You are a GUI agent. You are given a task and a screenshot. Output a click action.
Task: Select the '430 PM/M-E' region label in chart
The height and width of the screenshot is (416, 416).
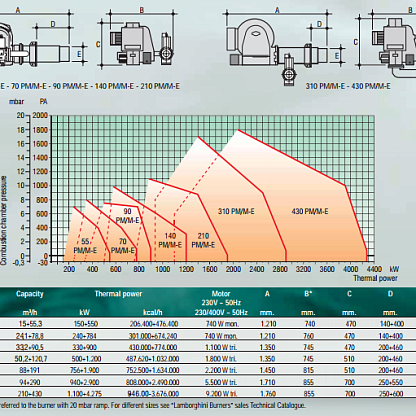coord(310,211)
